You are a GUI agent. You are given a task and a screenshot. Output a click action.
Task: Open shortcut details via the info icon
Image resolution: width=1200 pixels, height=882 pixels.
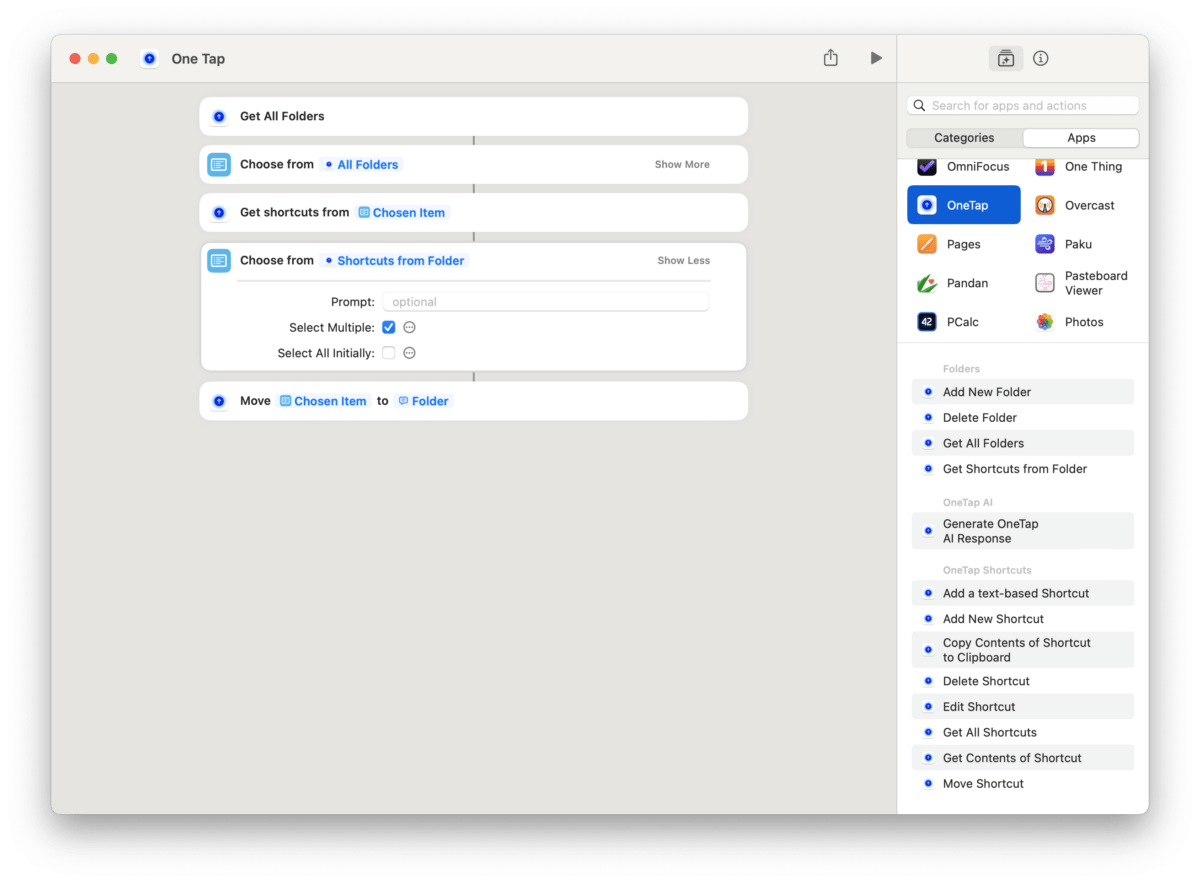click(x=1040, y=58)
